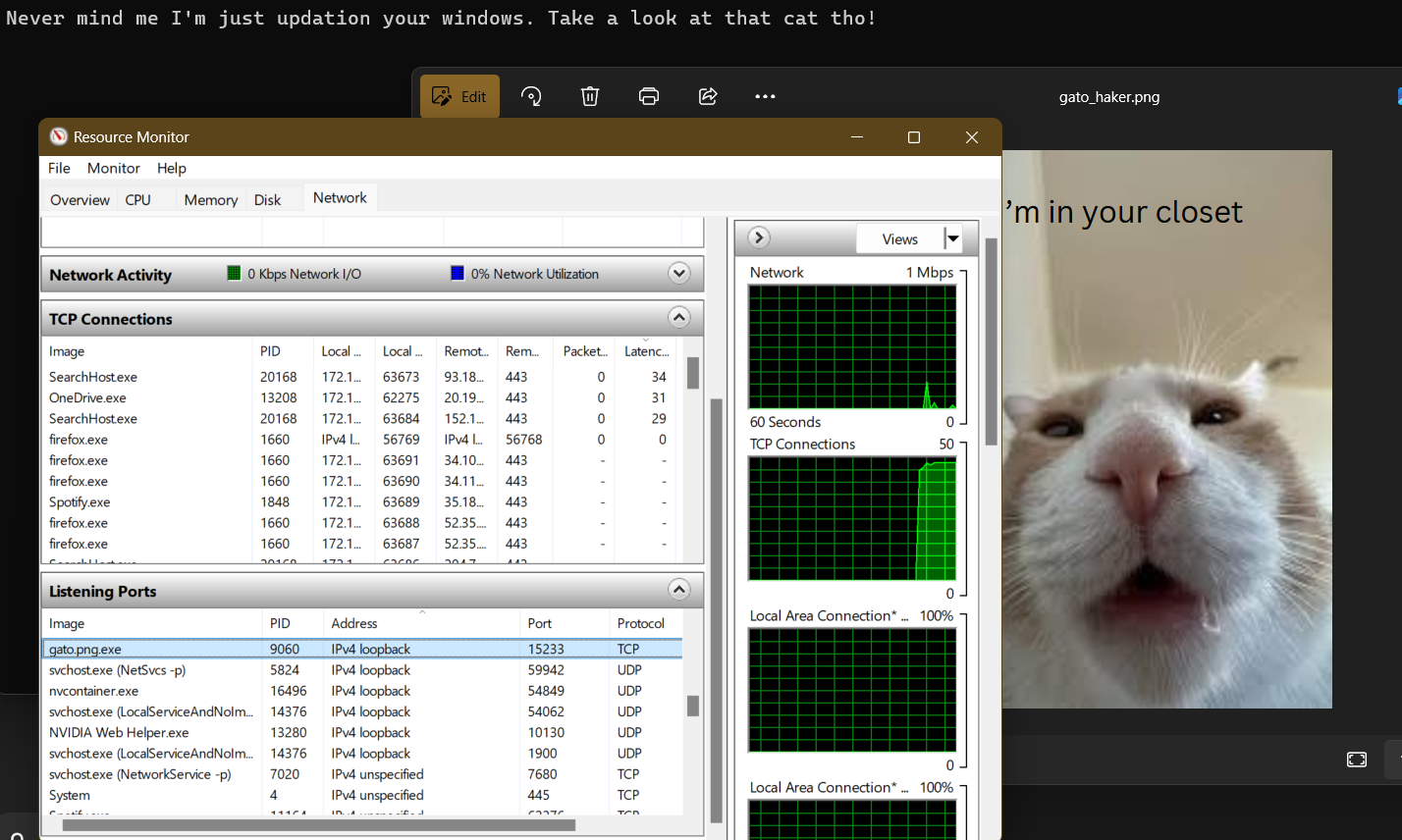Image resolution: width=1402 pixels, height=840 pixels.
Task: Open the Views dropdown arrow
Action: point(951,237)
